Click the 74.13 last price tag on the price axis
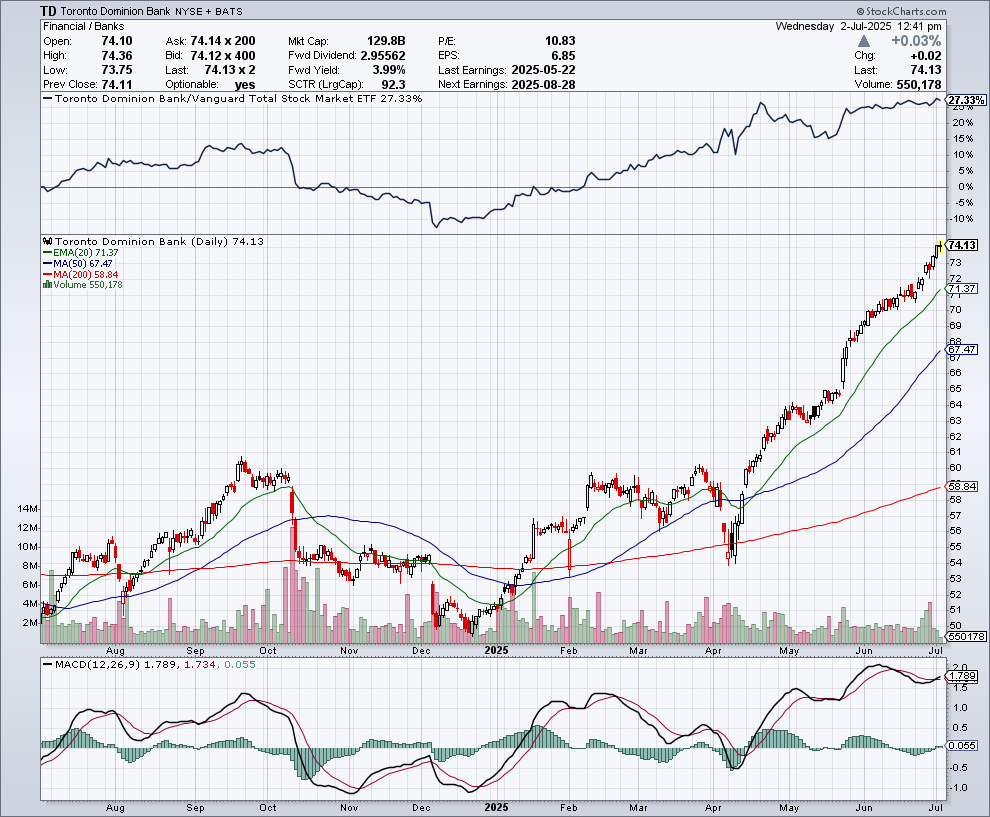The image size is (990, 817). coord(962,245)
